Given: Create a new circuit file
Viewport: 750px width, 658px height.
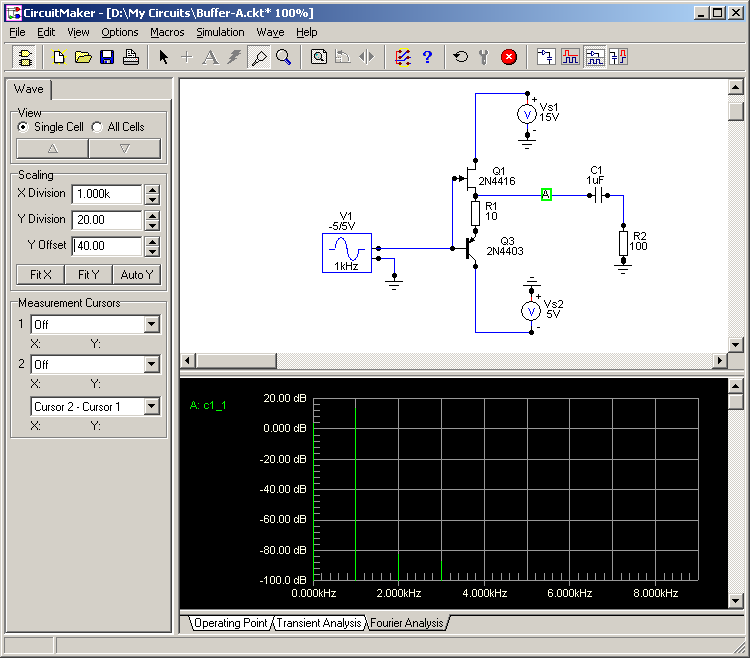Looking at the screenshot, I should click(x=58, y=57).
